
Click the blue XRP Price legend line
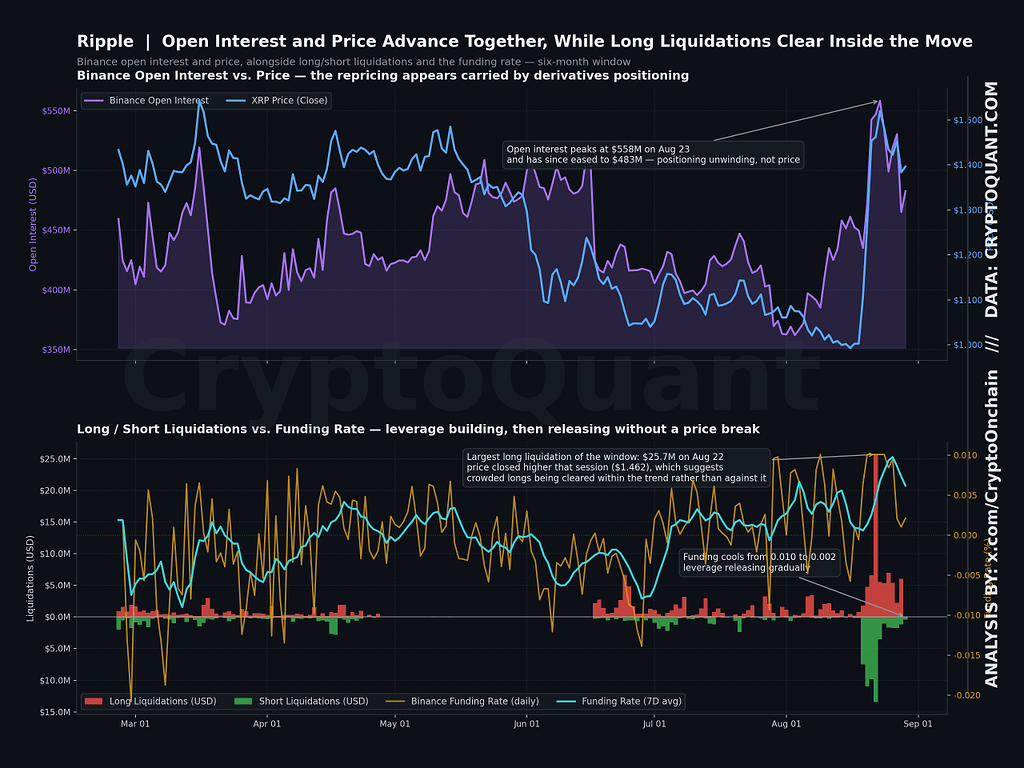pos(236,101)
